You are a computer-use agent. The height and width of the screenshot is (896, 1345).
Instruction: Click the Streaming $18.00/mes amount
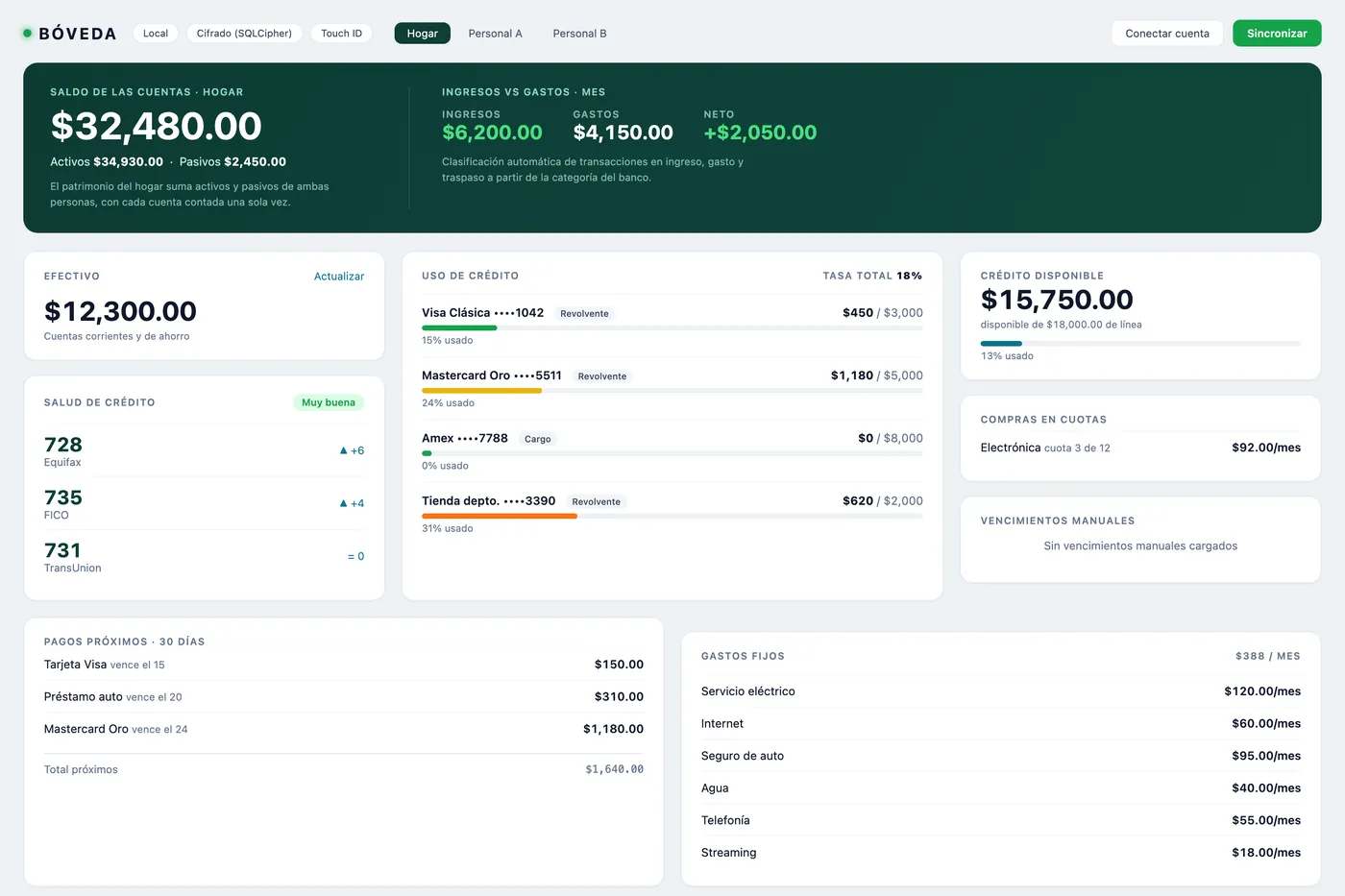[1266, 853]
